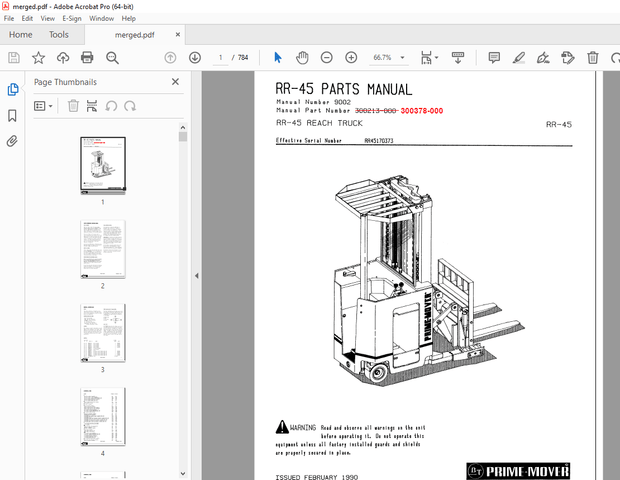Open thumbnail options dropdown menu
The height and width of the screenshot is (480, 620).
(x=43, y=106)
